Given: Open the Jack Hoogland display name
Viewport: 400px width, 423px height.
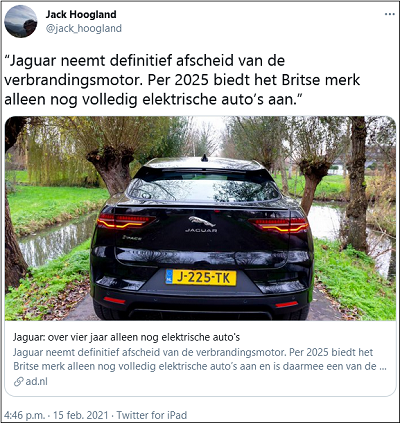Looking at the screenshot, I should pyautogui.click(x=81, y=14).
